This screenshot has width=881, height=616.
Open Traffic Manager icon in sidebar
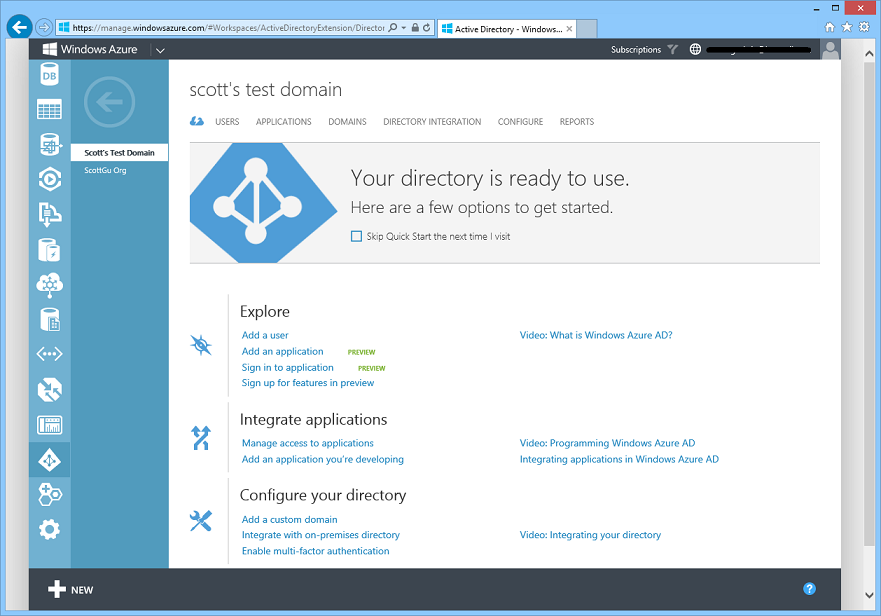(49, 390)
